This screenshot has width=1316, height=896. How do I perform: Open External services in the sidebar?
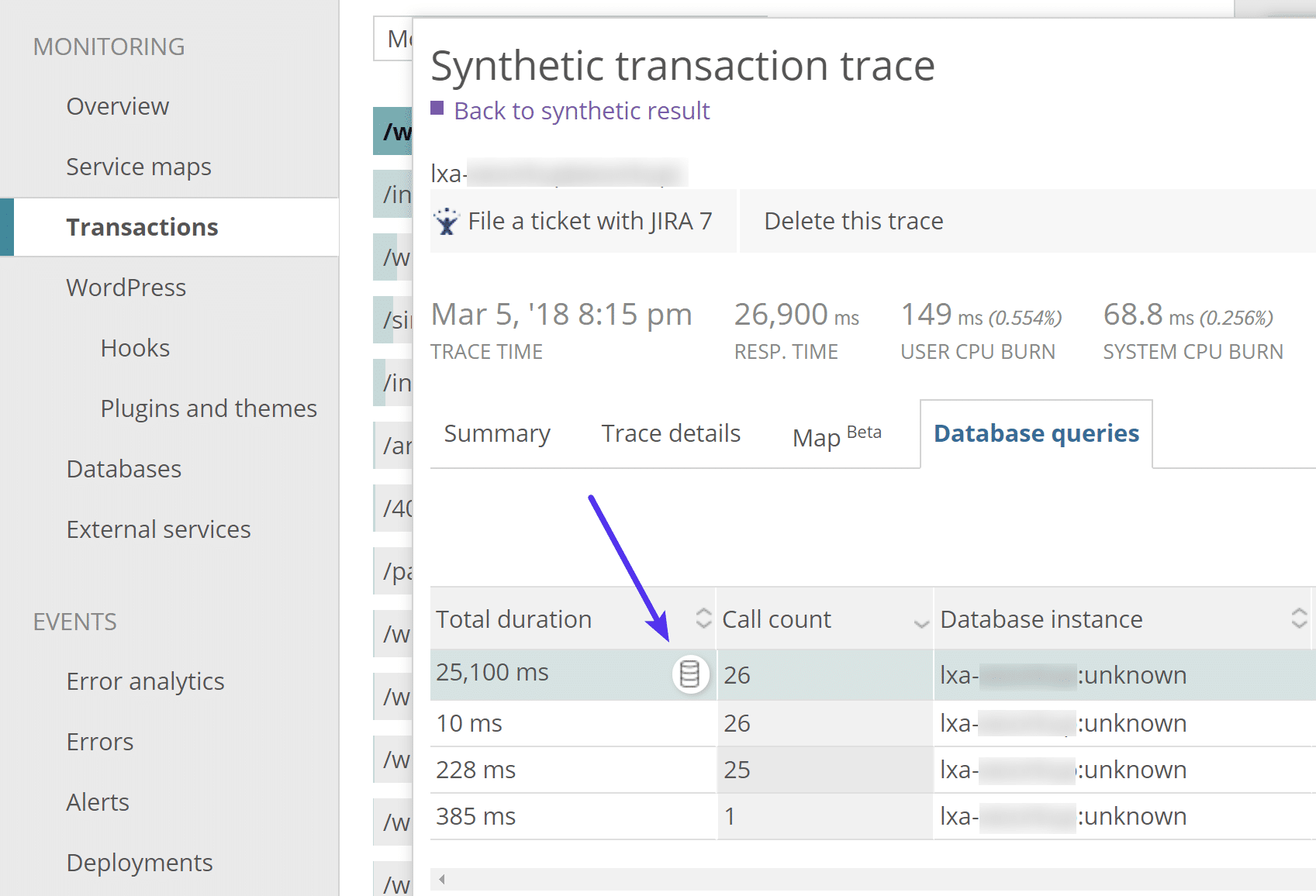tap(158, 529)
